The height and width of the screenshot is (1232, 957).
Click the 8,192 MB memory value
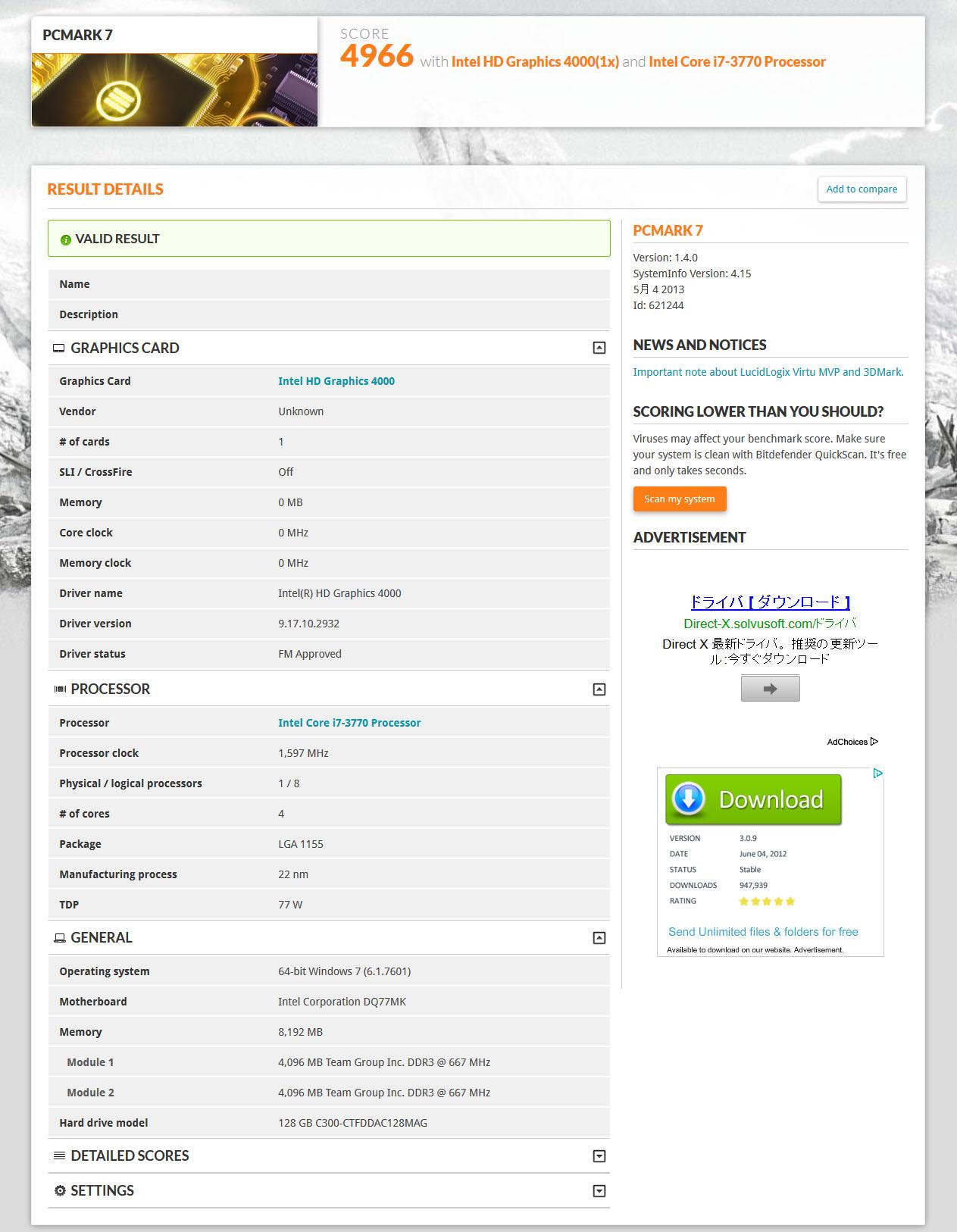click(x=300, y=1032)
